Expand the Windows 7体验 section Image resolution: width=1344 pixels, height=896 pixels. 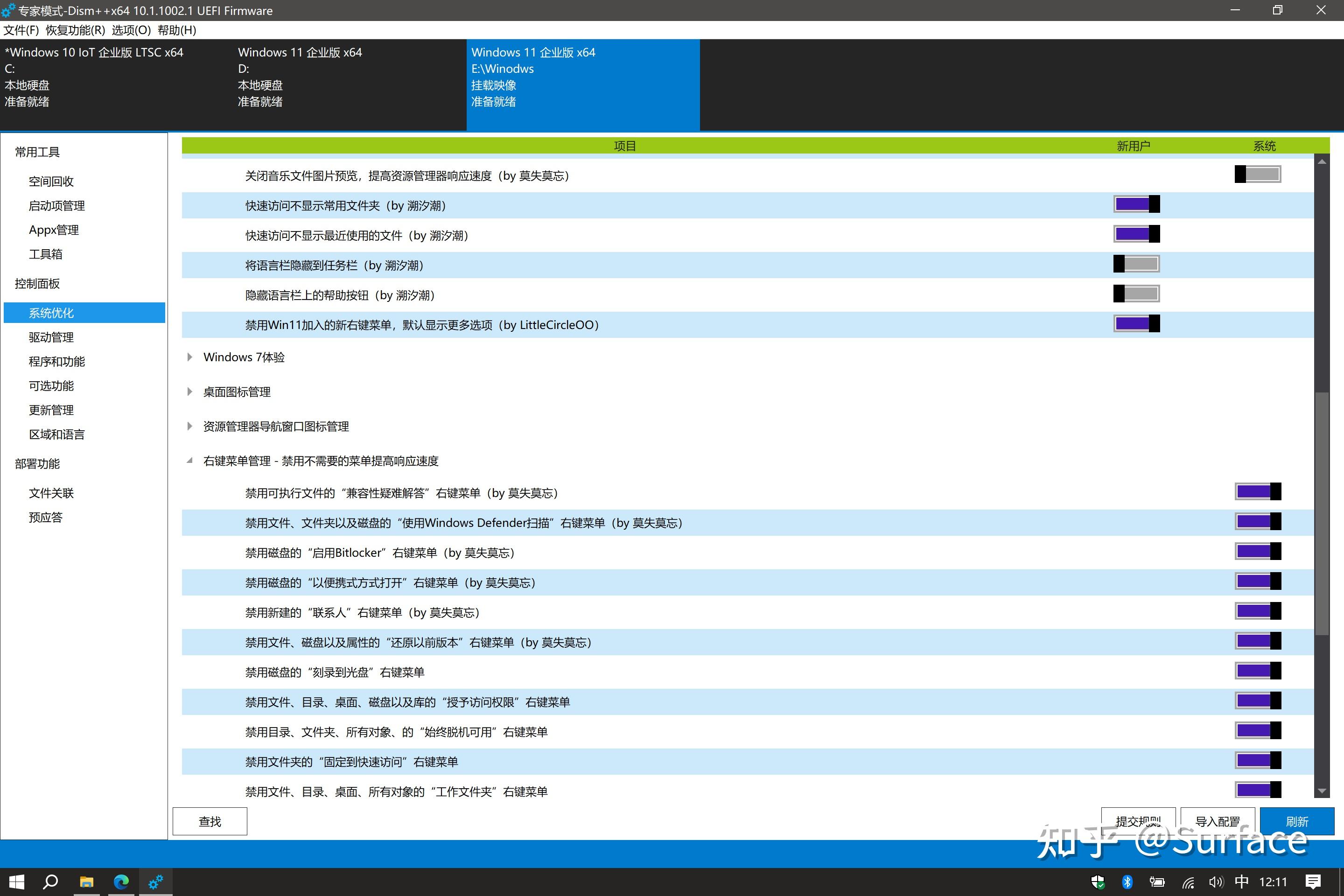tap(190, 357)
